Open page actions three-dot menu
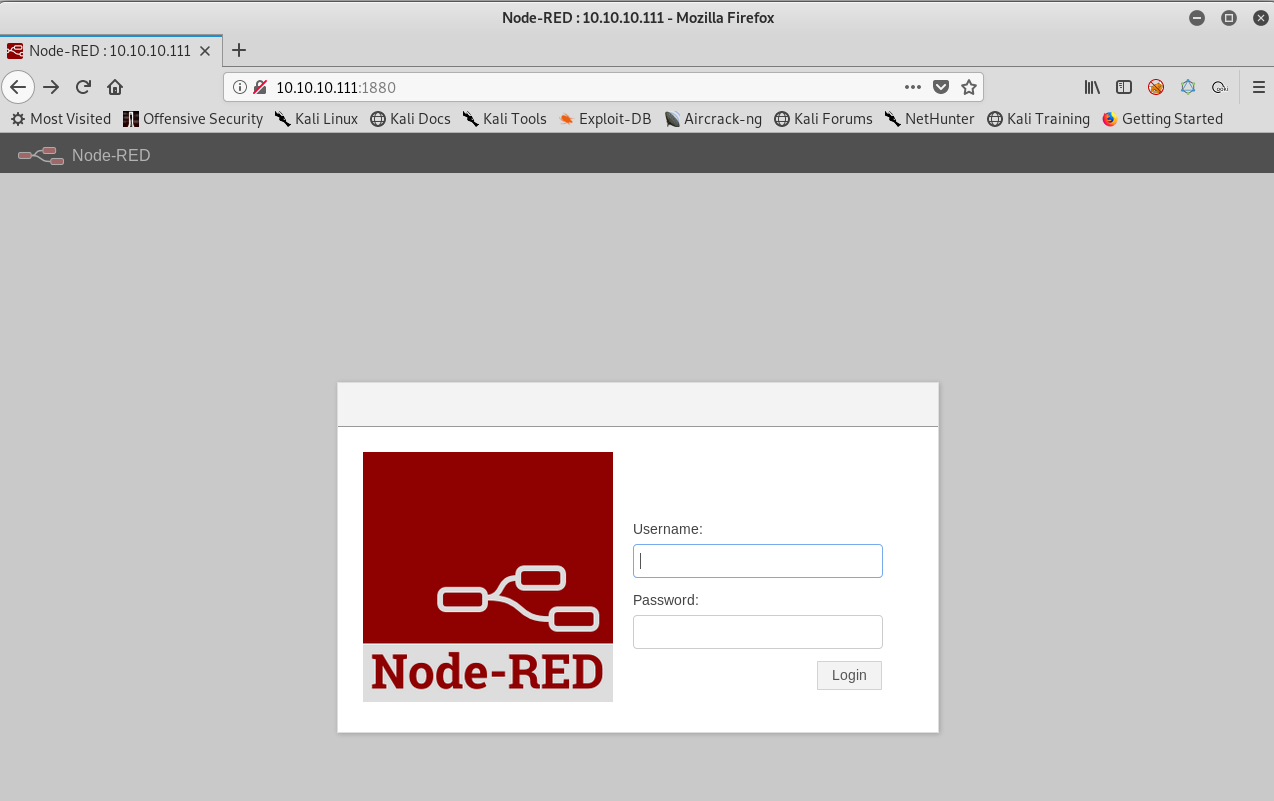This screenshot has height=801, width=1274. click(912, 87)
